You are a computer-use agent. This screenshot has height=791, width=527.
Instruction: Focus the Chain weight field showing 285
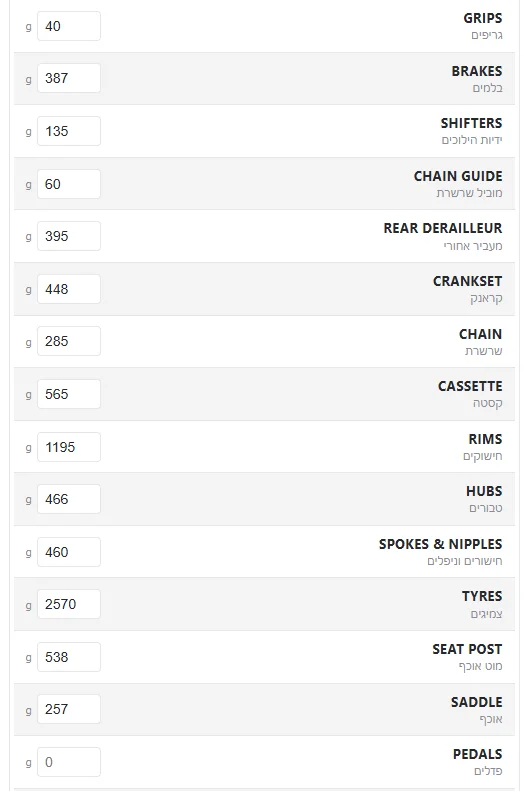pyautogui.click(x=69, y=341)
